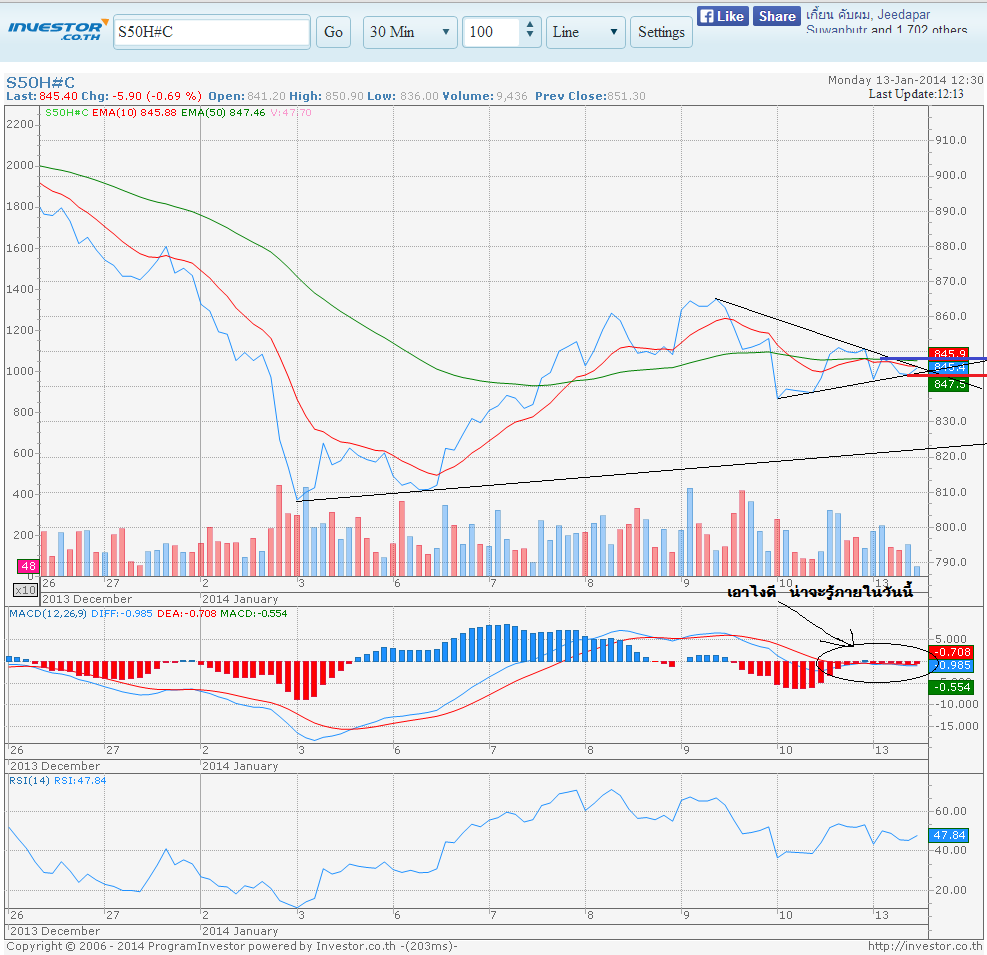Click the Facebook friends who like text
Image resolution: width=987 pixels, height=955 pixels.
tap(886, 22)
